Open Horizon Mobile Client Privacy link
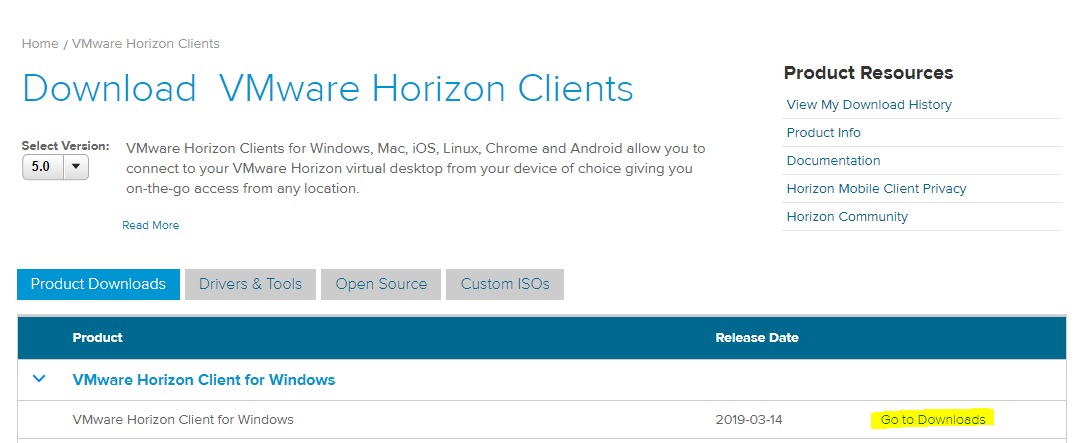The height and width of the screenshot is (443, 1076). 876,189
